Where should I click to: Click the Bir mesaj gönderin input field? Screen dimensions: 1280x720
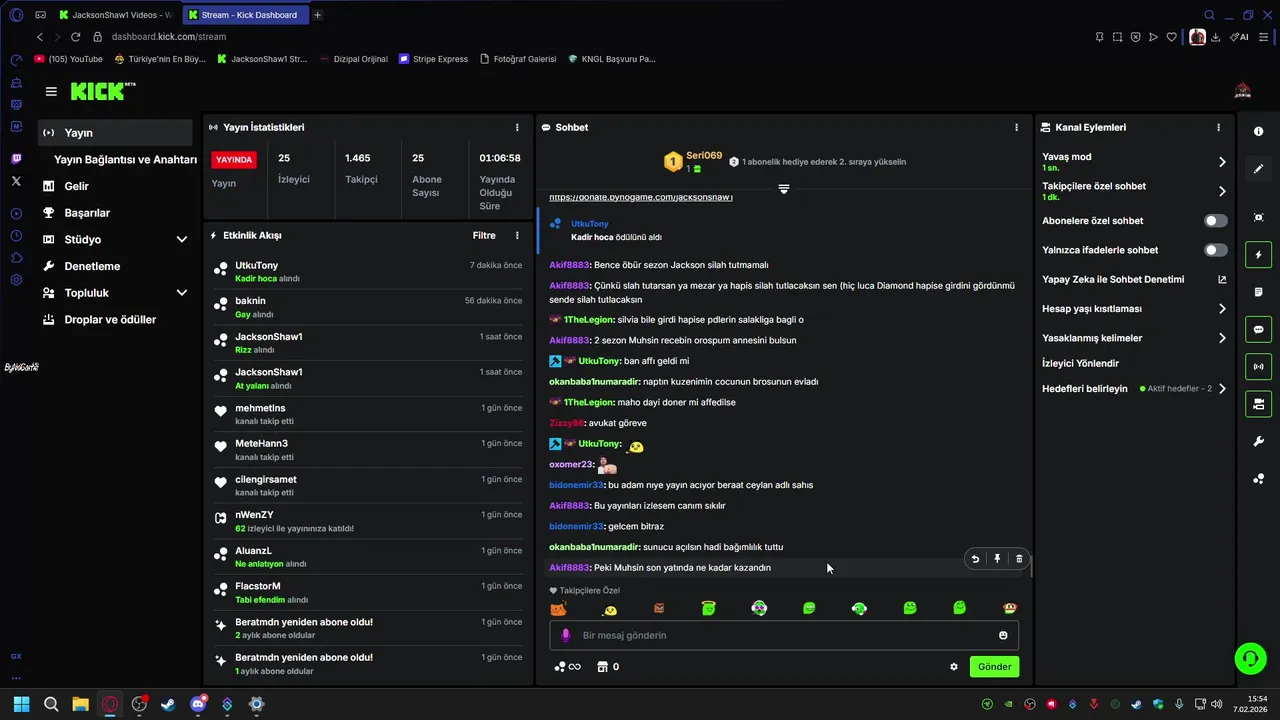pyautogui.click(x=784, y=635)
